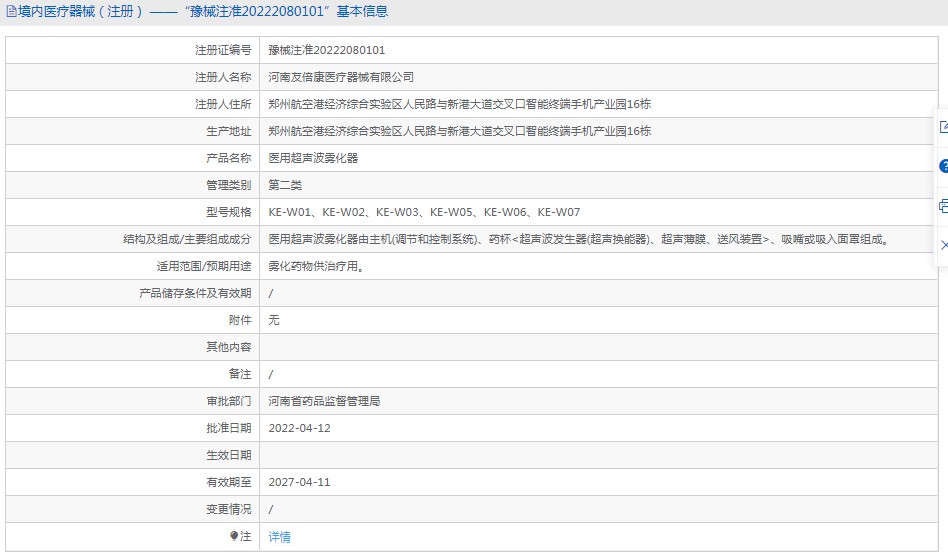Click the bulb icon beside 注 label

[234, 536]
